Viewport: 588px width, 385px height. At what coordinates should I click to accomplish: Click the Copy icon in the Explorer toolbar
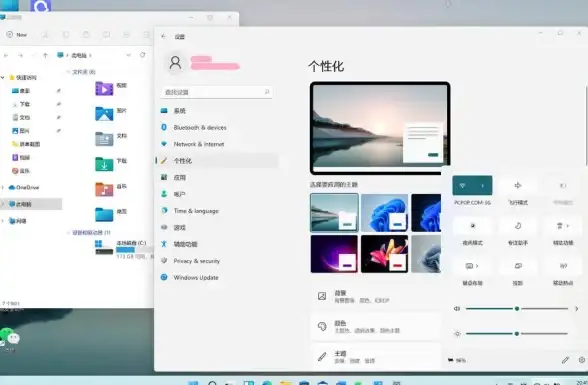(66, 34)
